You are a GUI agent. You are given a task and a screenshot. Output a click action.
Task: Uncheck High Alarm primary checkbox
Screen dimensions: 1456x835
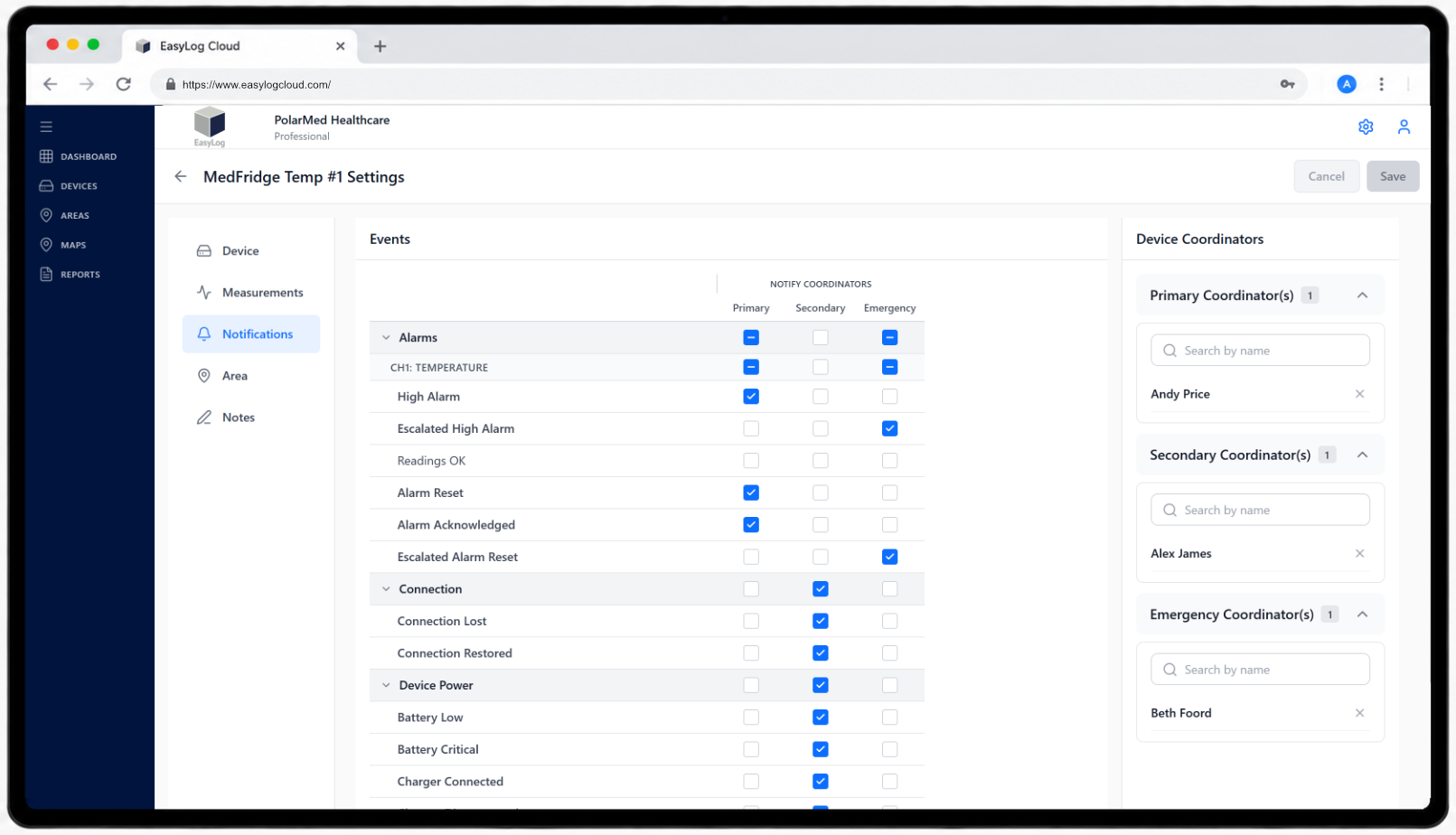tap(751, 397)
